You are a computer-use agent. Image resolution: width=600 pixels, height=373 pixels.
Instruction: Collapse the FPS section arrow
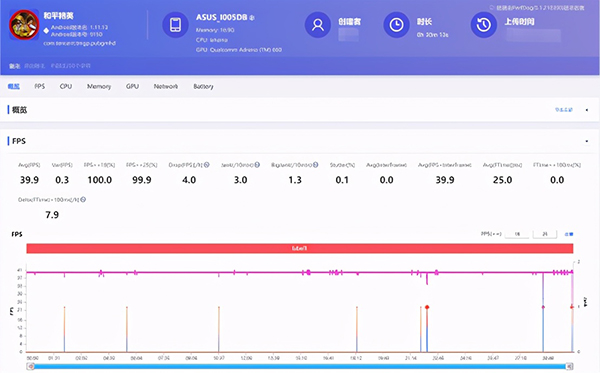(x=587, y=141)
